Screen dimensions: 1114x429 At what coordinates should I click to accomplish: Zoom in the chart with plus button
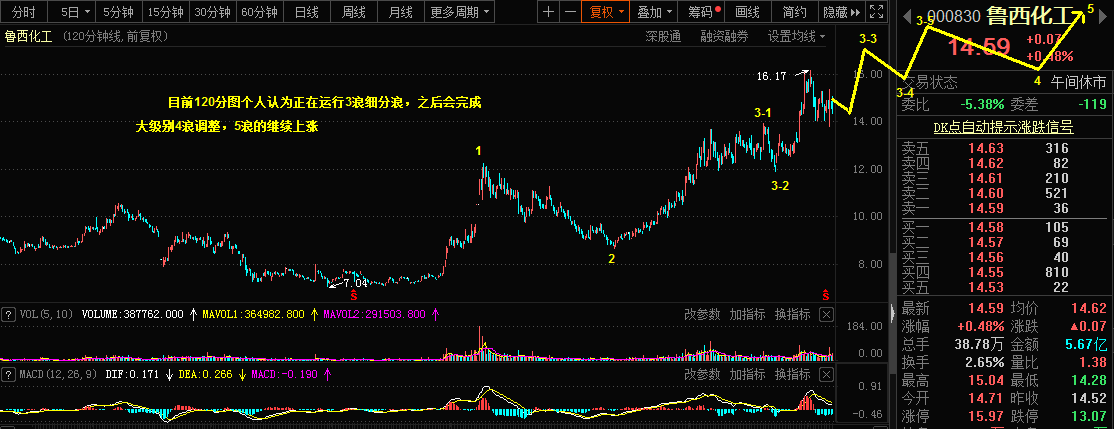pyautogui.click(x=548, y=11)
